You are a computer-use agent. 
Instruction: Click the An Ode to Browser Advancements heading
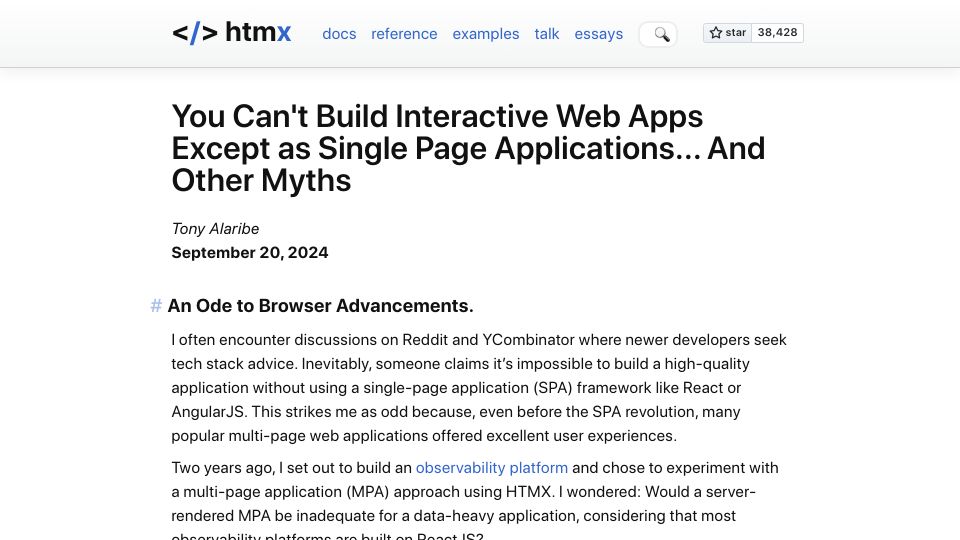point(320,306)
